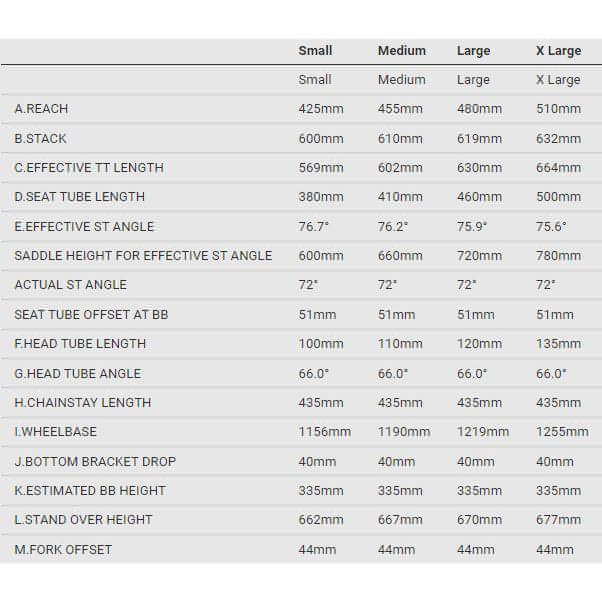
Task: Select the F.HEAD TUBE LENGTH label
Action: [x=80, y=344]
